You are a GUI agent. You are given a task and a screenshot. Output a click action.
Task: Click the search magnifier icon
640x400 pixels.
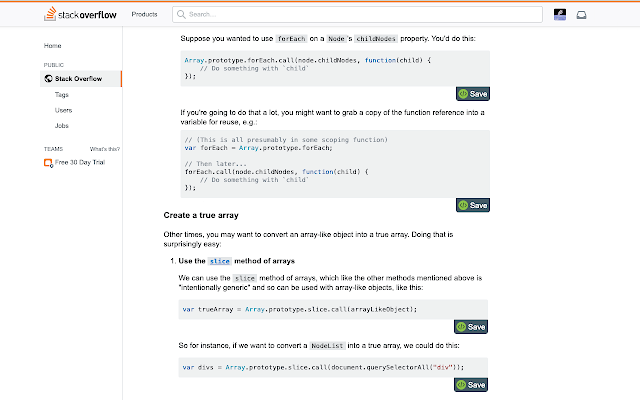181,14
